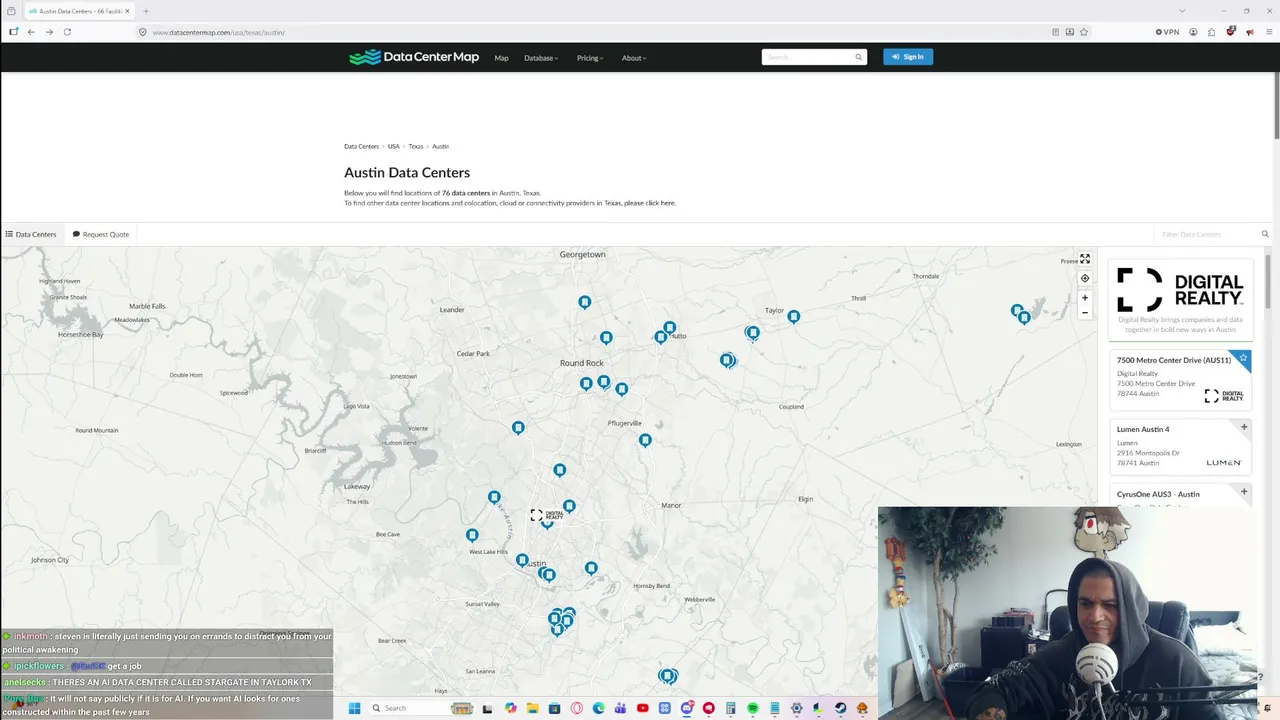Open the browser main menu
Screen dimensions: 1280x720
point(1268,32)
